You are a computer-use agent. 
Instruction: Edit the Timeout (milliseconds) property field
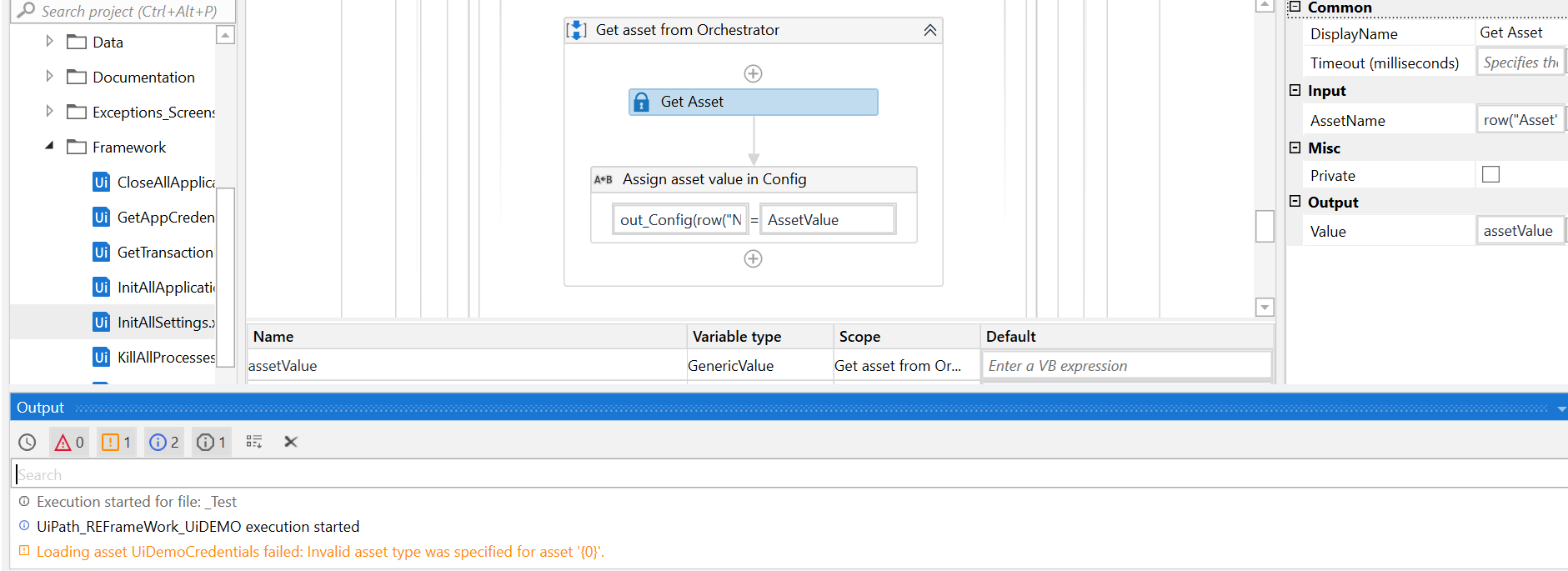(x=1521, y=63)
